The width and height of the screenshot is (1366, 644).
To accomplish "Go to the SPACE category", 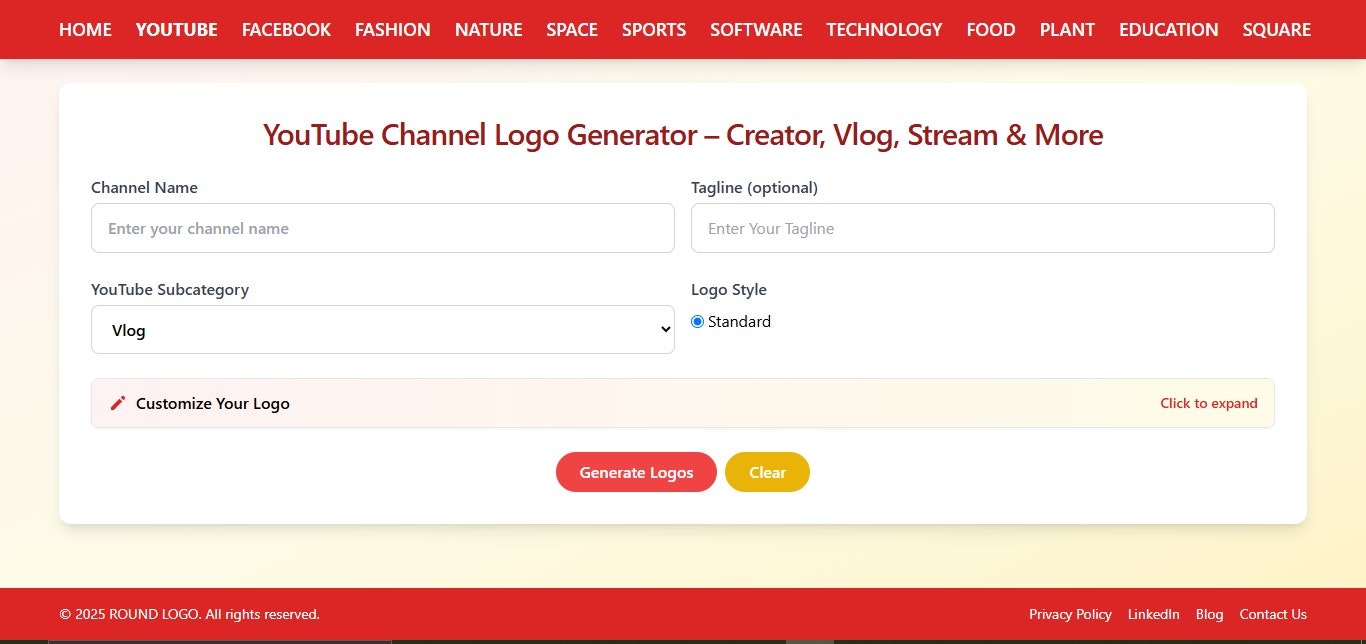I will [572, 30].
